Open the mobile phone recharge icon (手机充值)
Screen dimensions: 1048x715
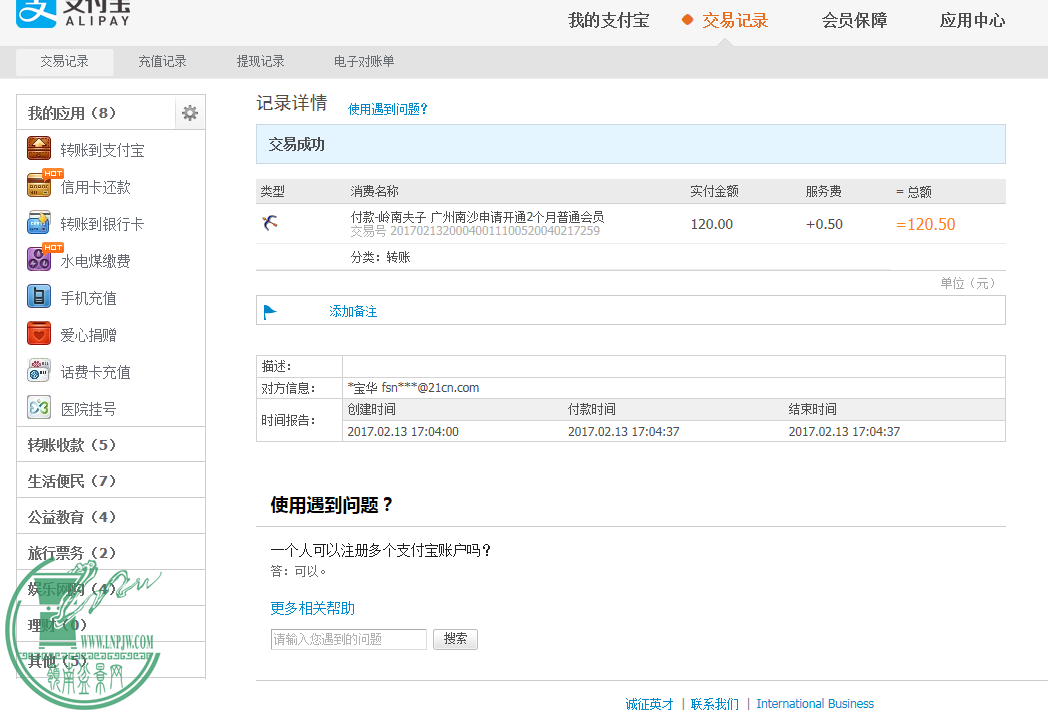pos(39,297)
